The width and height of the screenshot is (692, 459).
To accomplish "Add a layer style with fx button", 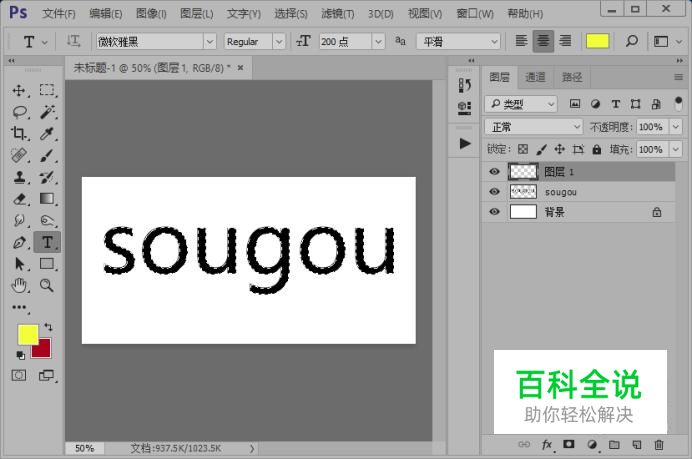I will [x=547, y=444].
